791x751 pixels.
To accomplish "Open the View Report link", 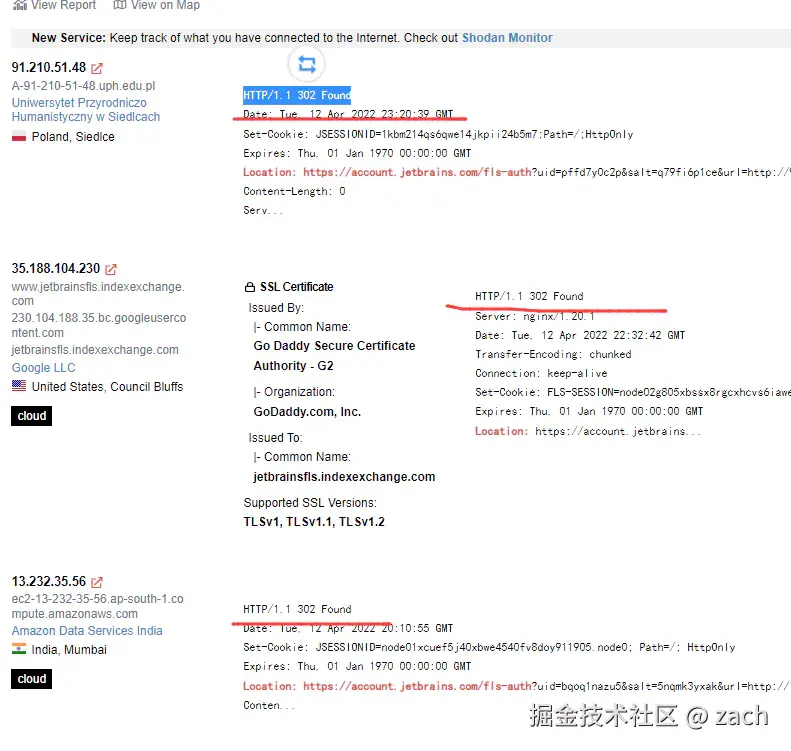I will [x=63, y=5].
